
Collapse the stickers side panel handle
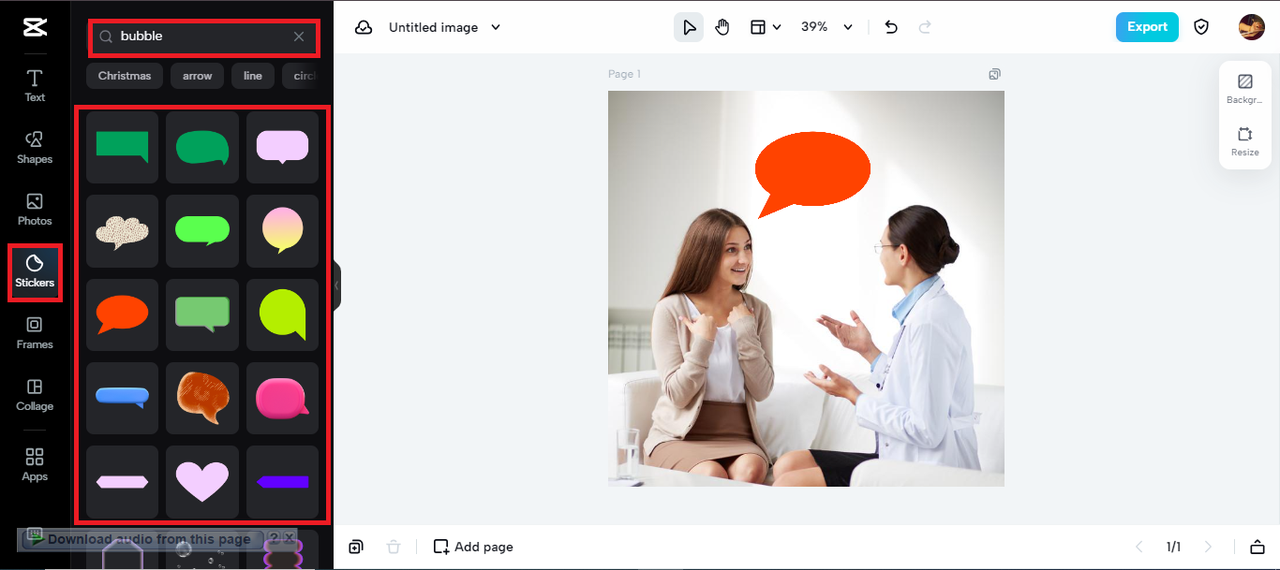tap(337, 286)
